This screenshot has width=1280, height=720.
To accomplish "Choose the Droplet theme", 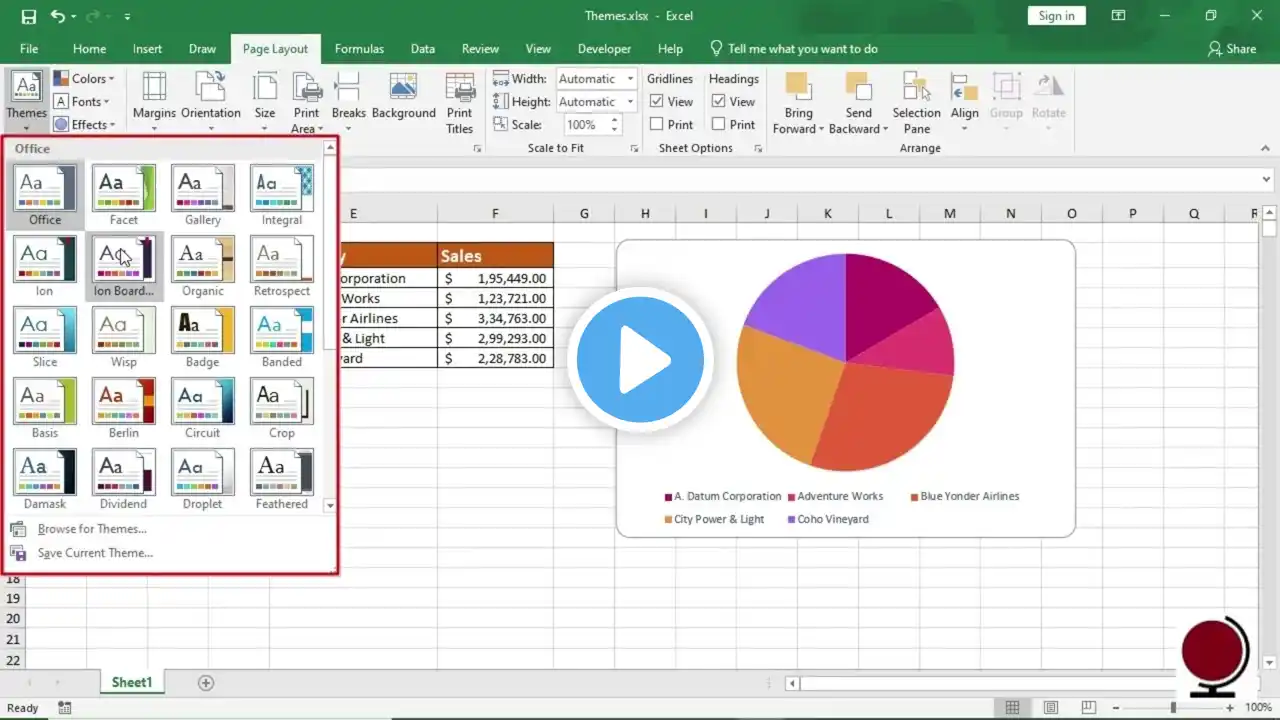I will pyautogui.click(x=203, y=479).
